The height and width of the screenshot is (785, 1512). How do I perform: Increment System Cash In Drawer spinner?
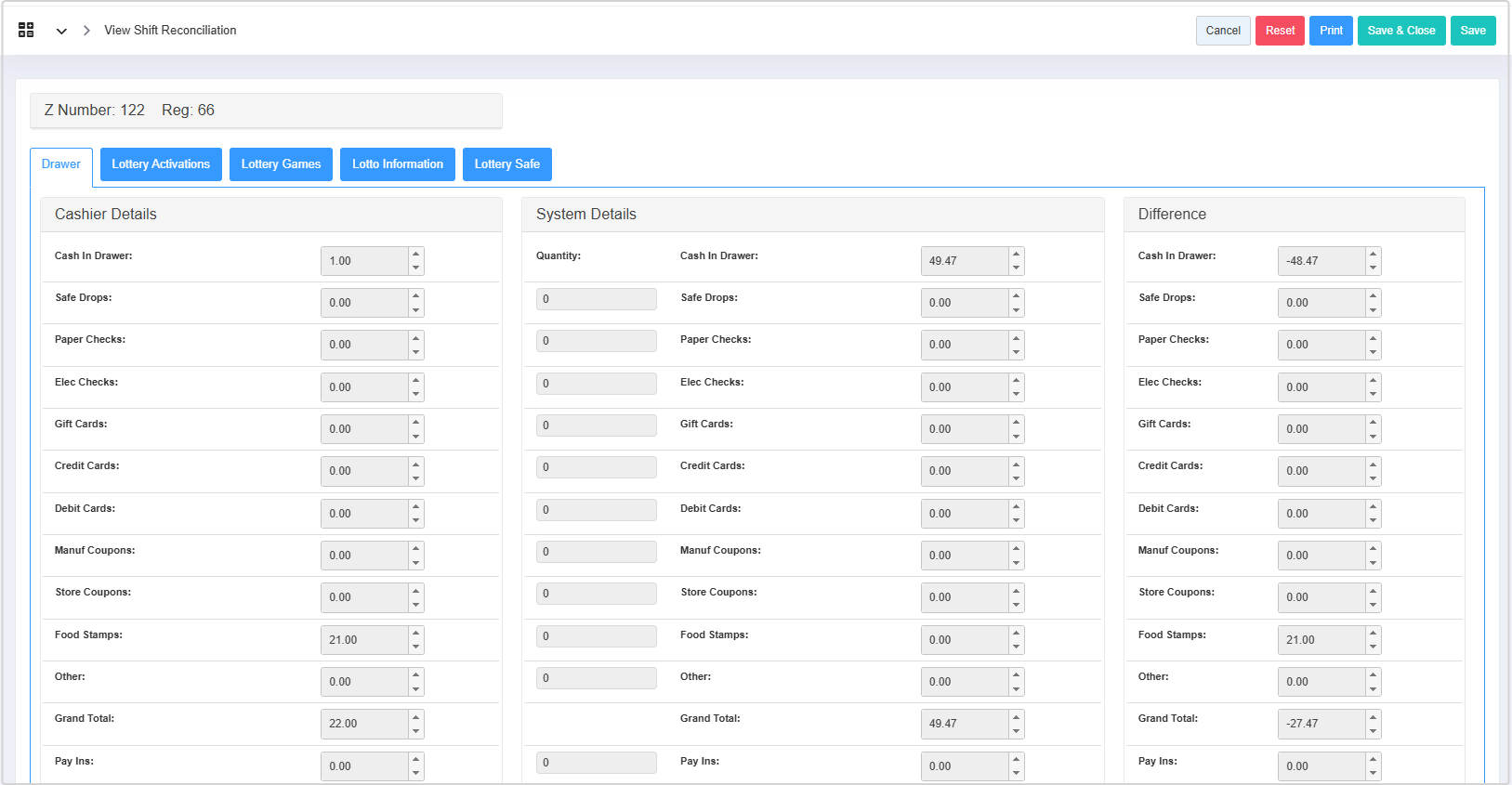tap(1017, 254)
